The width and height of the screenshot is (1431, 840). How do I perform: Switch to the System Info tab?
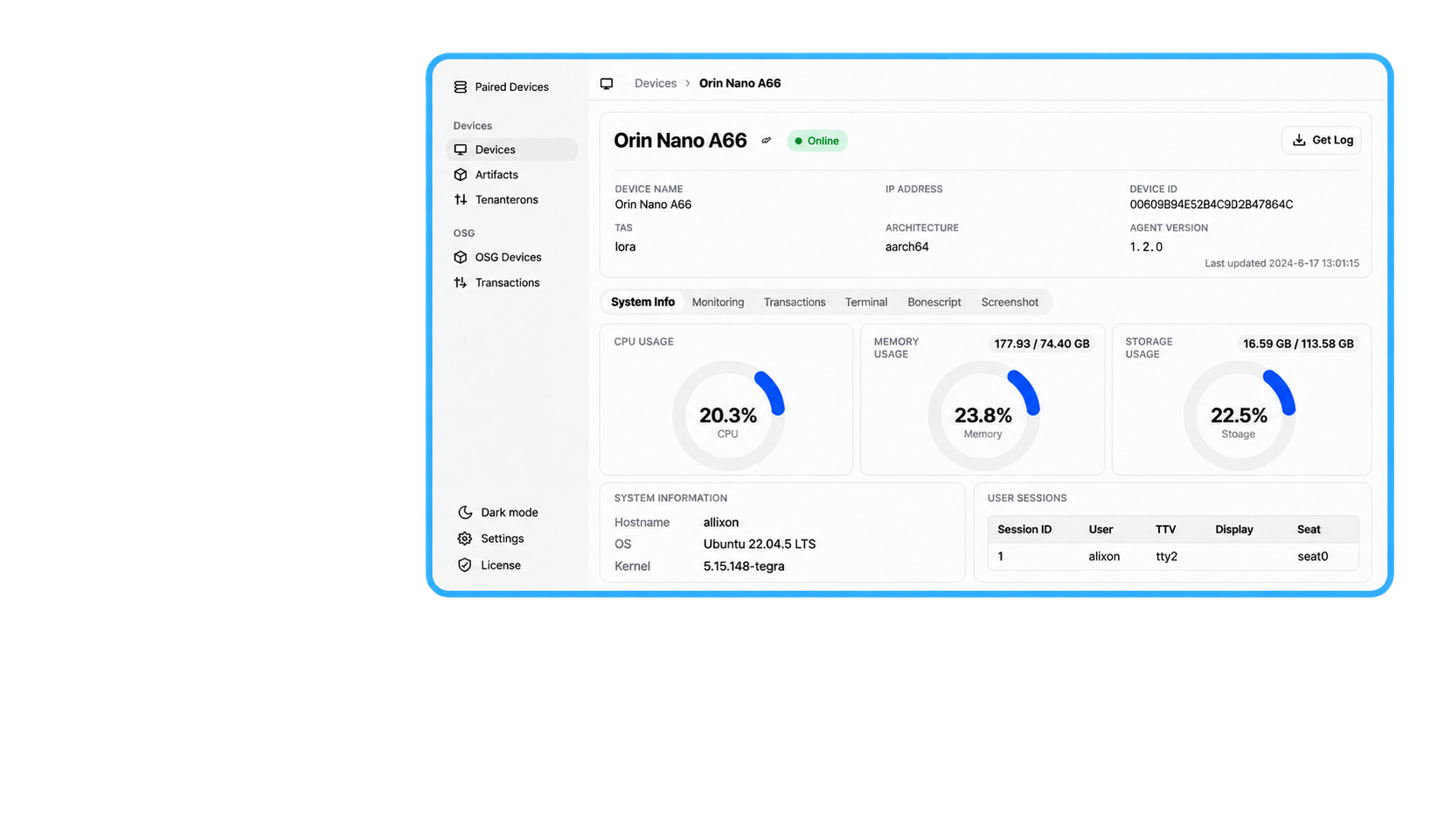643,302
